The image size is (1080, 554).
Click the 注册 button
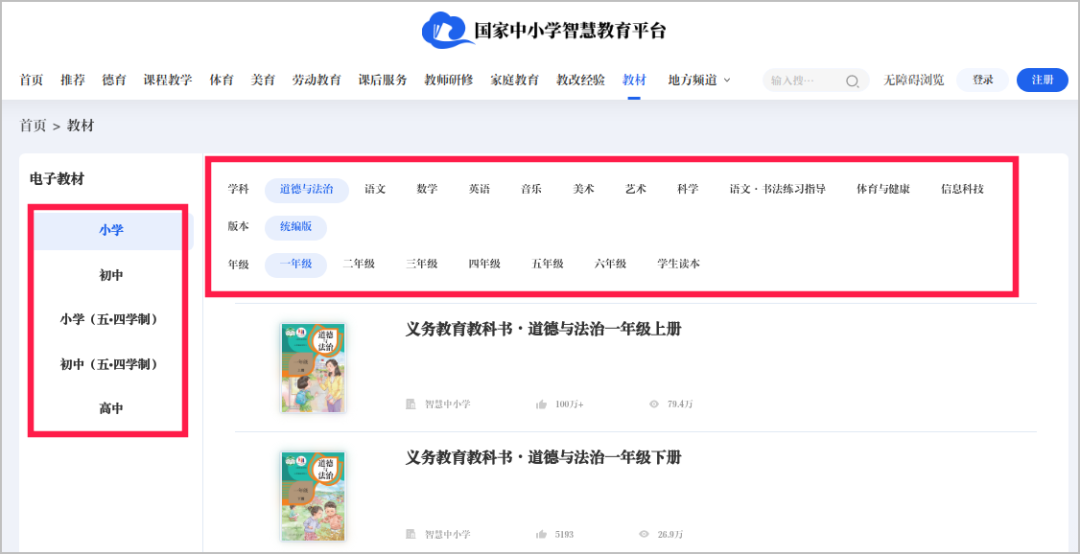point(1042,80)
